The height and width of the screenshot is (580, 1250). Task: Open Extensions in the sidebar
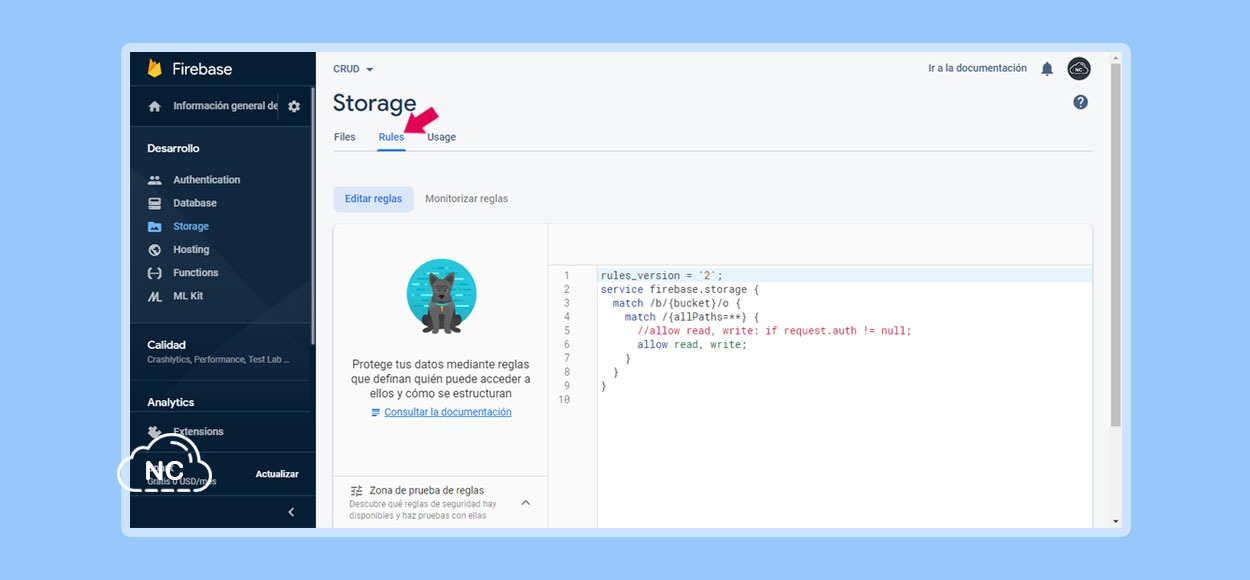(x=198, y=431)
